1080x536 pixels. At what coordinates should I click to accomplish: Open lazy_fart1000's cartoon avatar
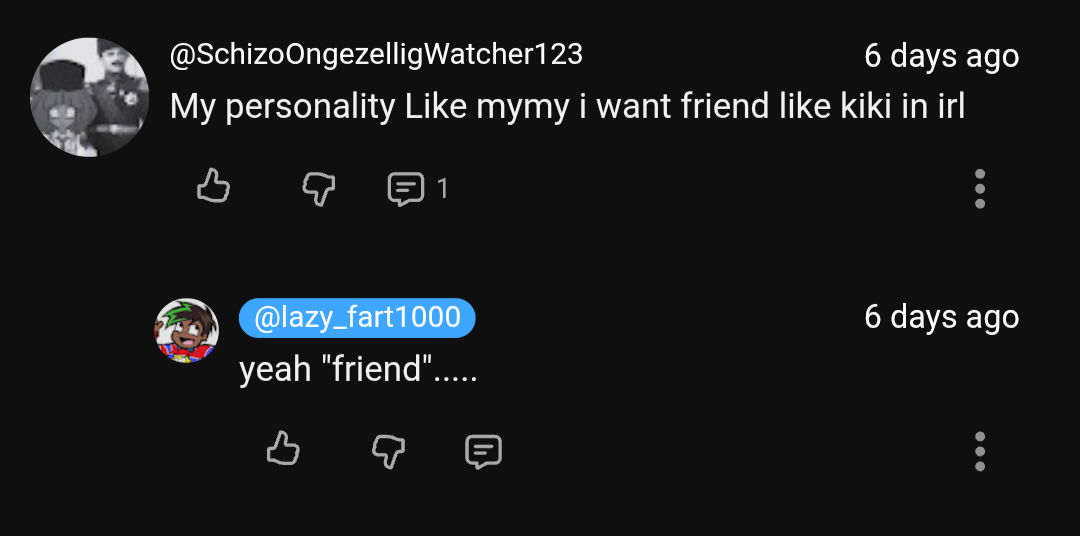pos(186,330)
